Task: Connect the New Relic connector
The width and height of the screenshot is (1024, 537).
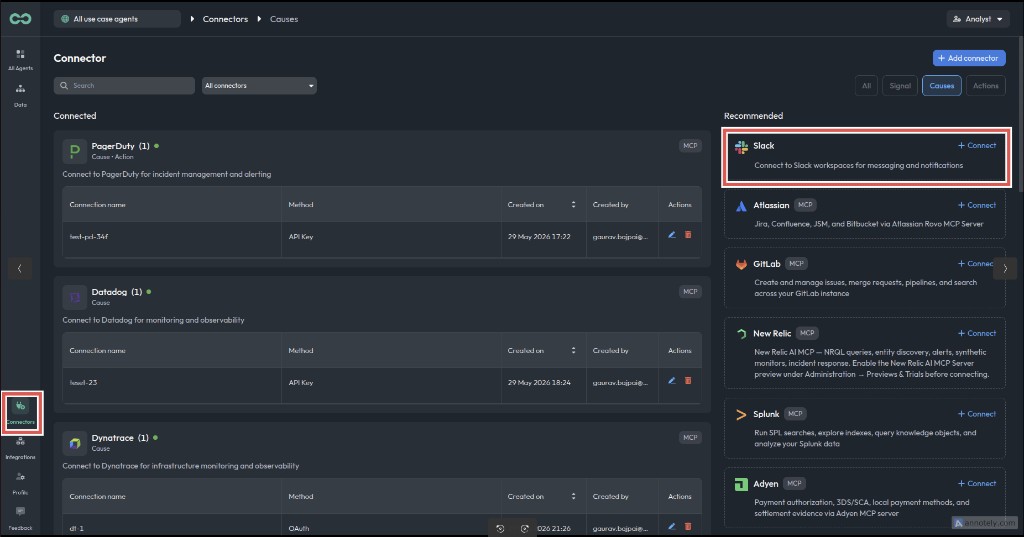Action: tap(977, 333)
